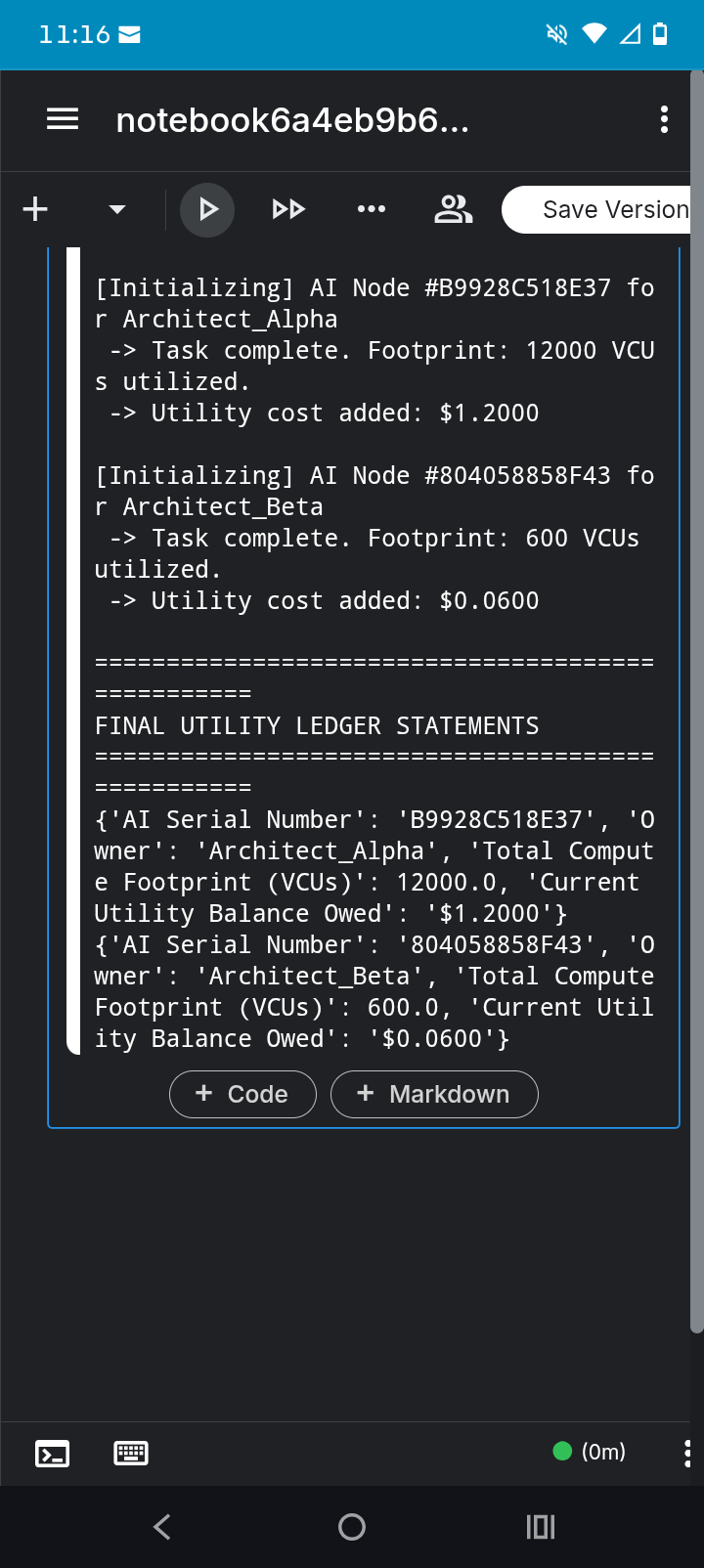Run all cells with fast-forward icon
The width and height of the screenshot is (704, 1568).
[288, 209]
